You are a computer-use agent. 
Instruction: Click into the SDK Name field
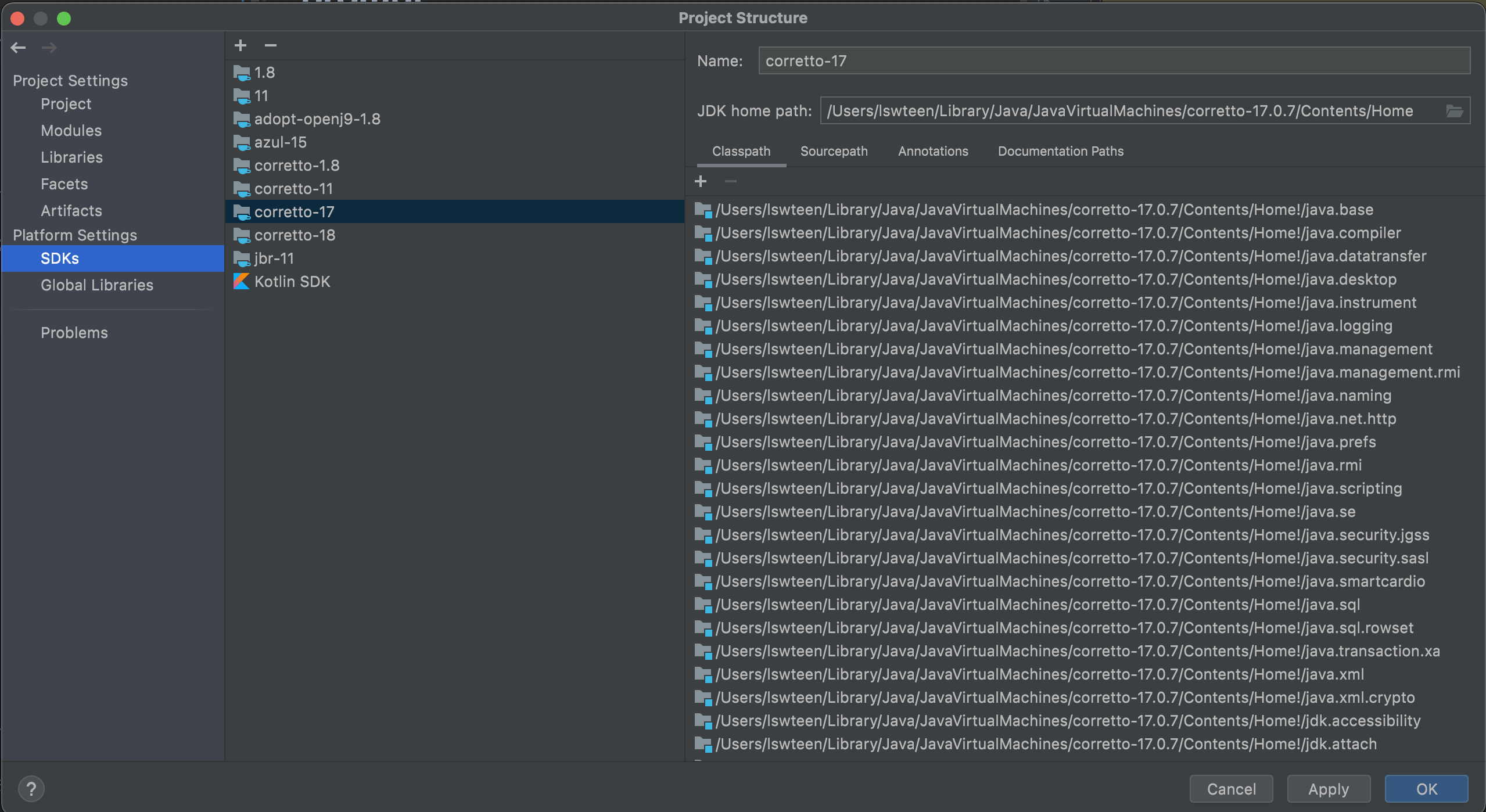1114,61
